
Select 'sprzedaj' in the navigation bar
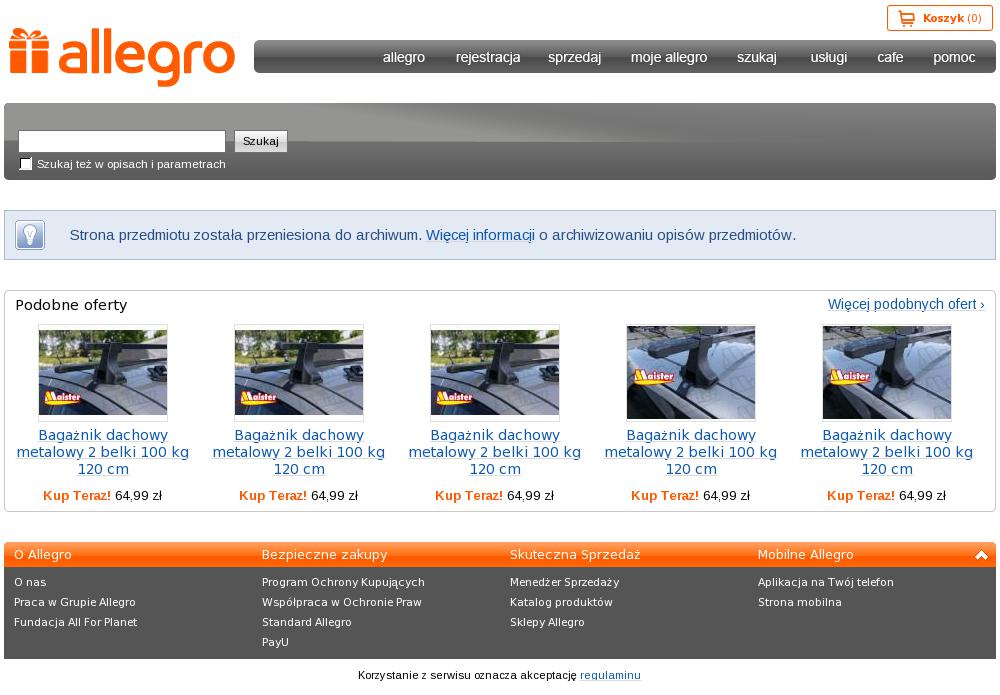(574, 57)
